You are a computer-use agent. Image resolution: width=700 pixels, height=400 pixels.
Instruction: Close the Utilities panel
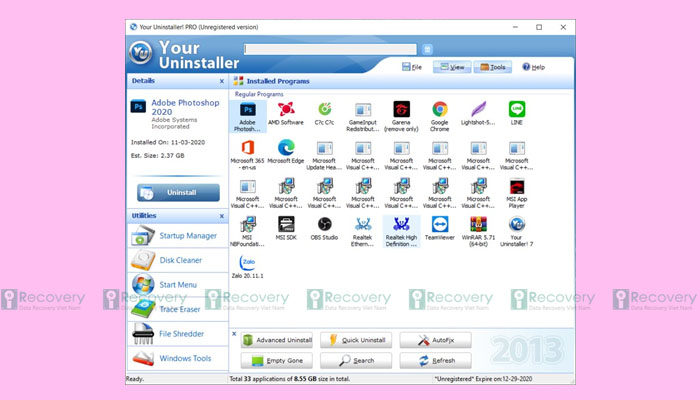[221, 216]
